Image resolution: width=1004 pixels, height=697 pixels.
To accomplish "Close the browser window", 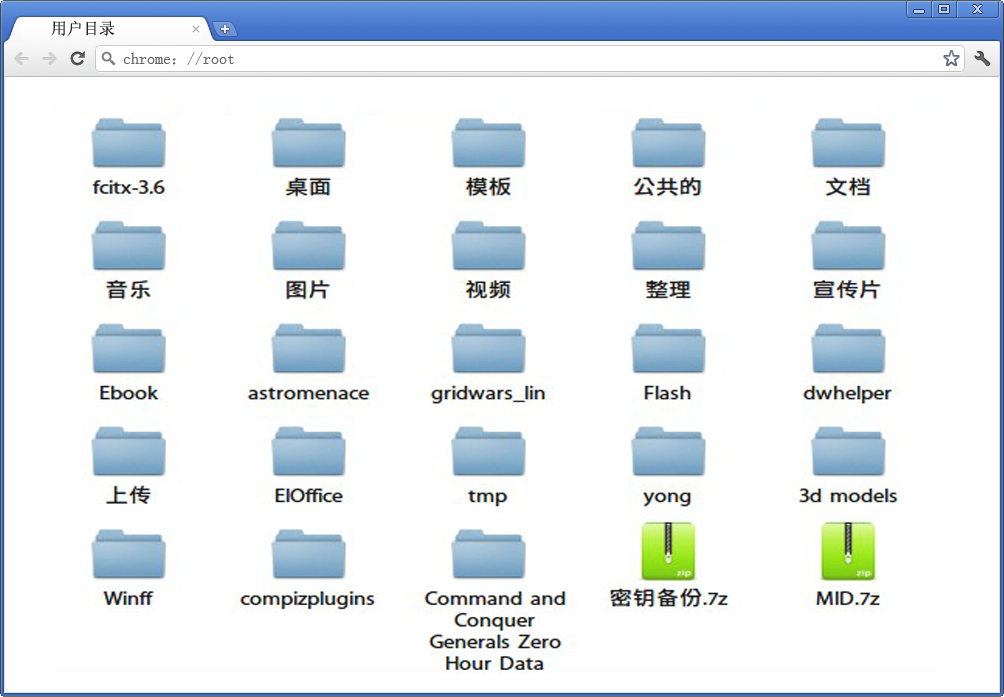I will pos(978,9).
